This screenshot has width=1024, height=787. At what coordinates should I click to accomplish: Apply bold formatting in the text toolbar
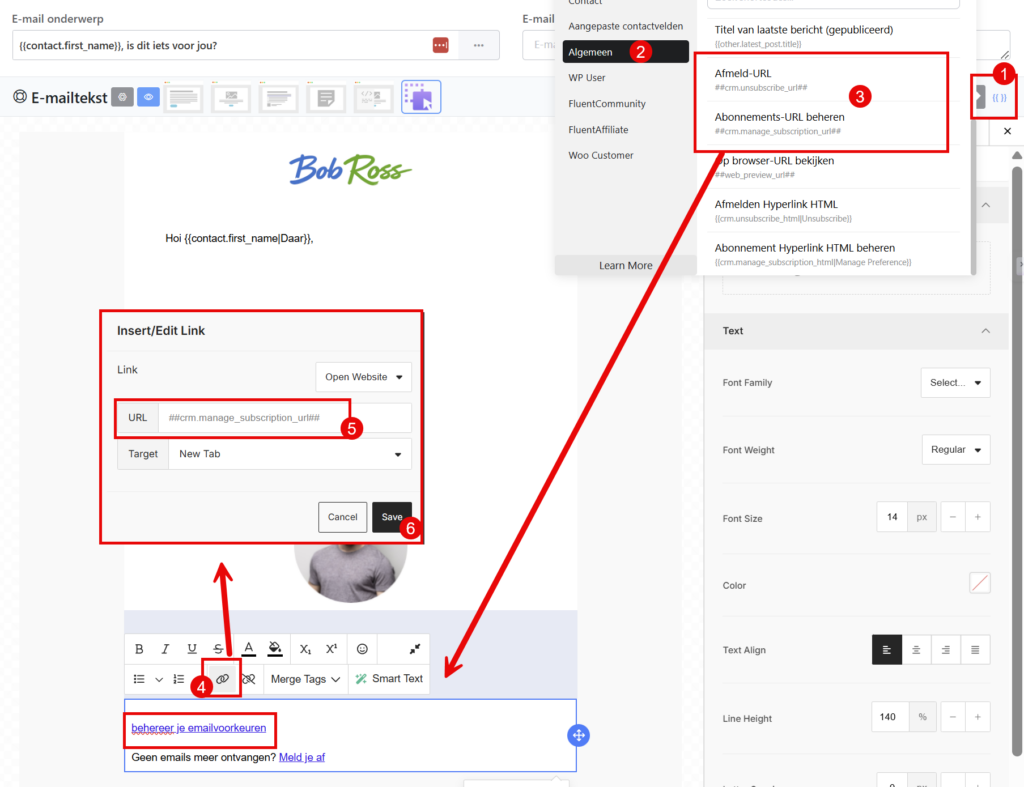click(x=139, y=649)
